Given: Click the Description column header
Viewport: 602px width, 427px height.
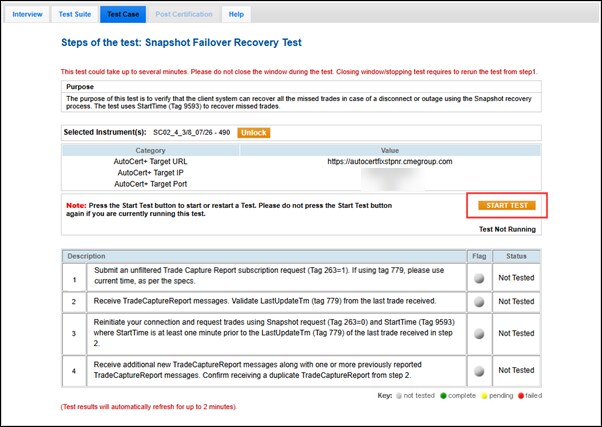Looking at the screenshot, I should (x=88, y=256).
